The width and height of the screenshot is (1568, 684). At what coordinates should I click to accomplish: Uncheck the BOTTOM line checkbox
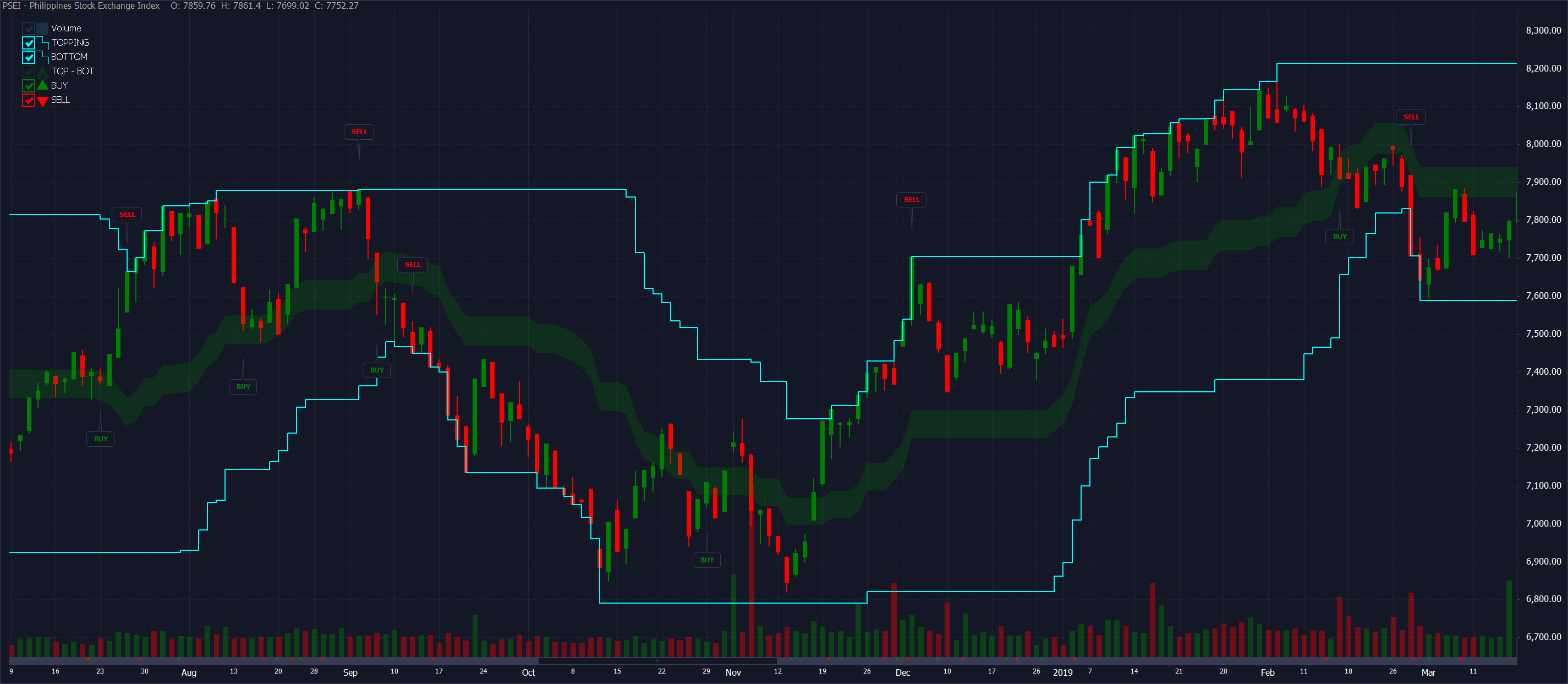pyautogui.click(x=29, y=57)
